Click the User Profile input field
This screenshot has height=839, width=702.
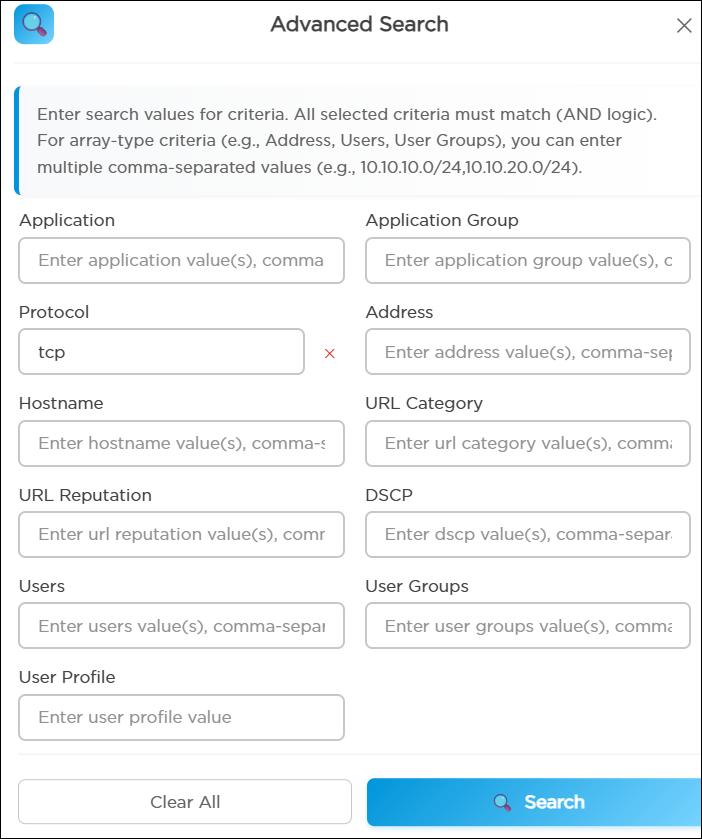point(181,717)
